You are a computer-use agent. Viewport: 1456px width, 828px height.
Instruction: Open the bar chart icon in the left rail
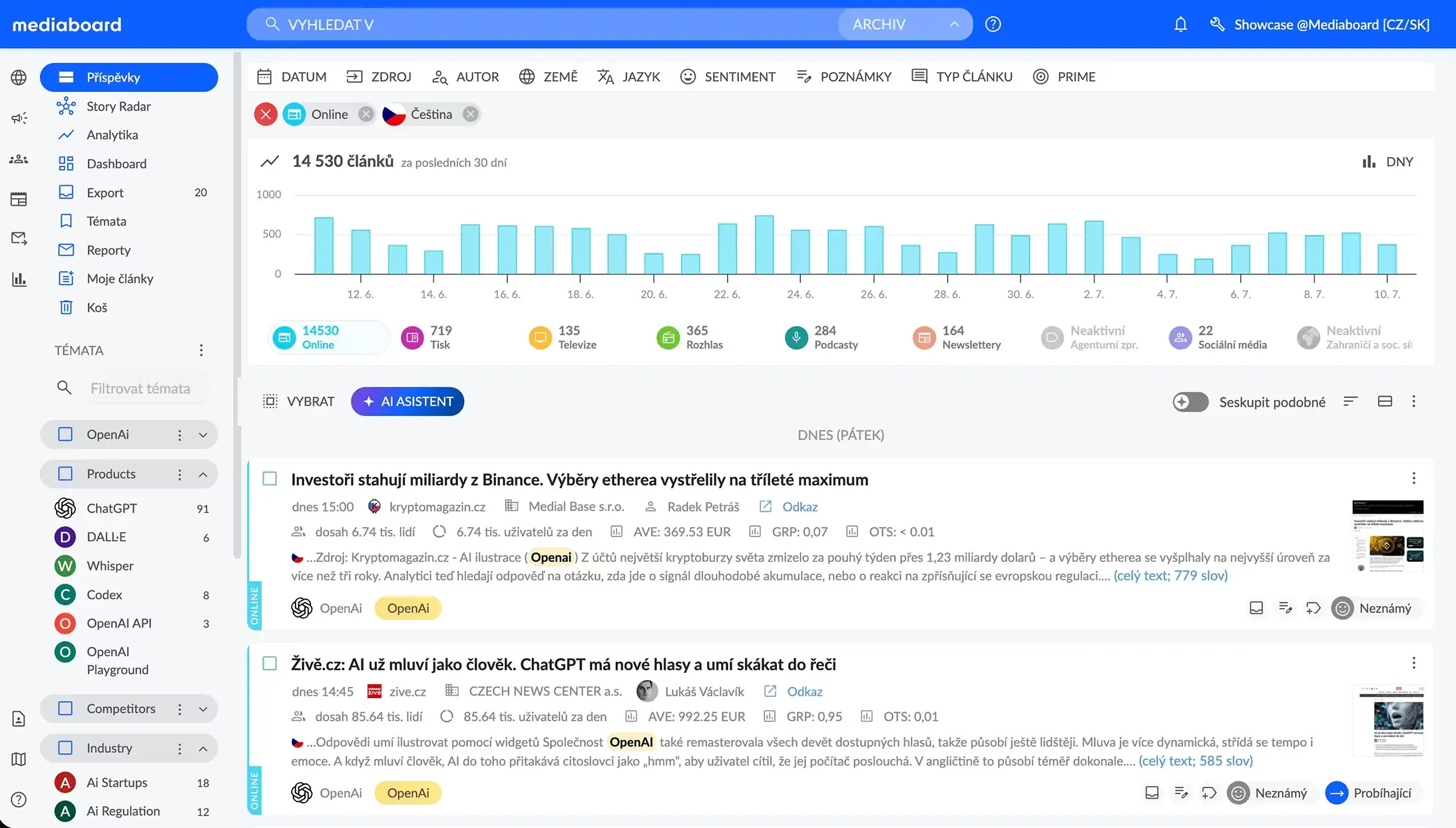(x=19, y=280)
